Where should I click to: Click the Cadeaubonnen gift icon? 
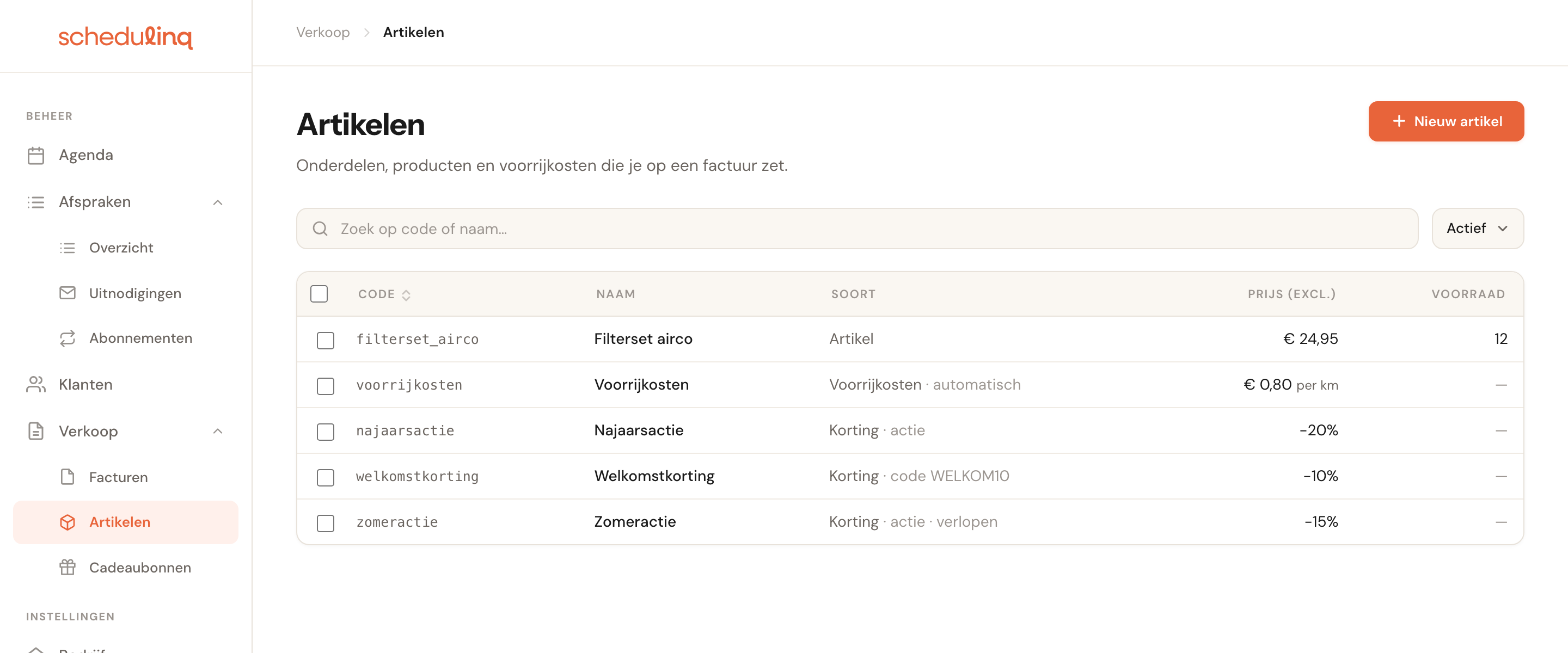click(x=68, y=568)
